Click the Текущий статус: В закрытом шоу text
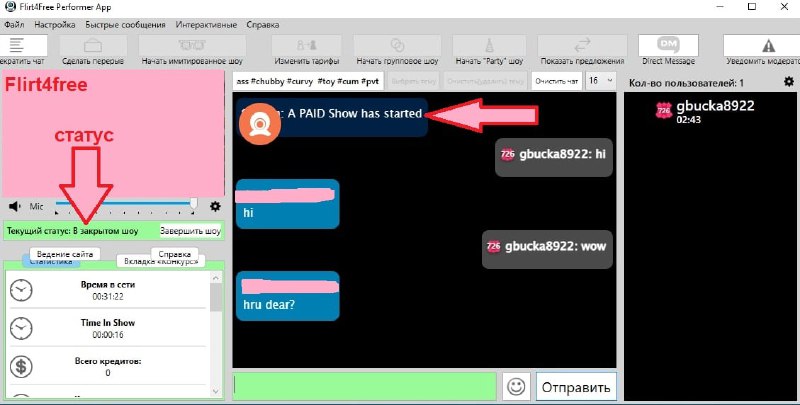The height and width of the screenshot is (405, 800). (72, 231)
